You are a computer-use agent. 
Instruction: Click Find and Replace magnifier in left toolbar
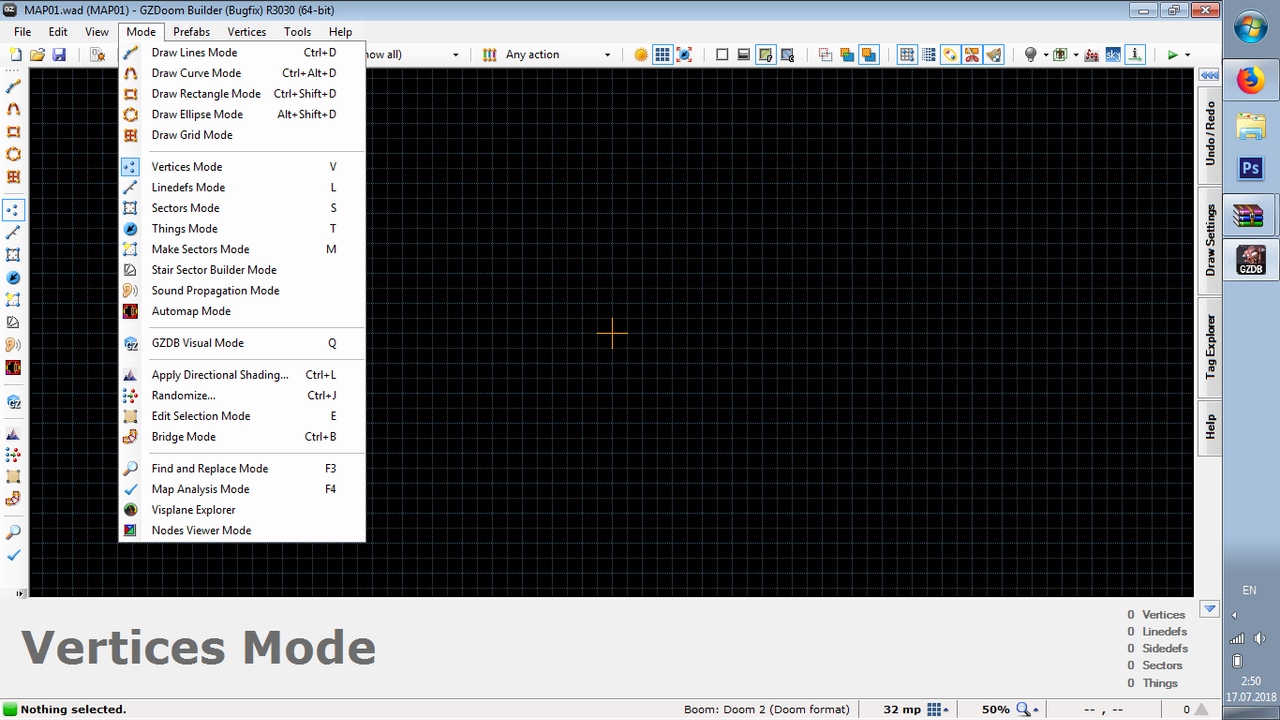coord(14,532)
